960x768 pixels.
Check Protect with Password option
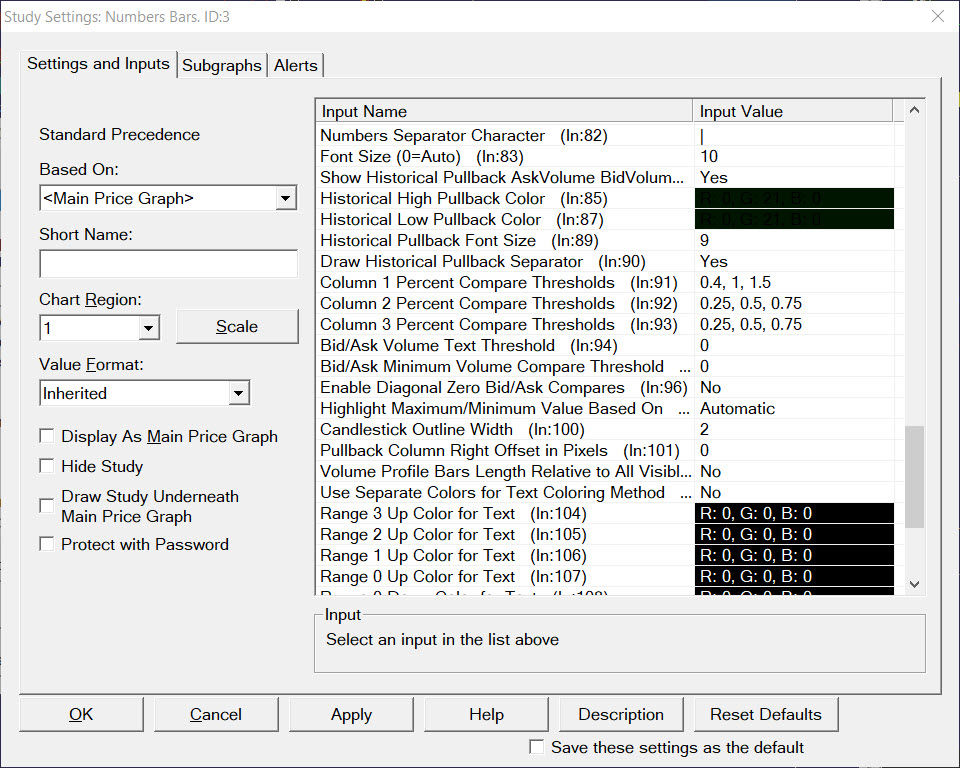click(47, 544)
